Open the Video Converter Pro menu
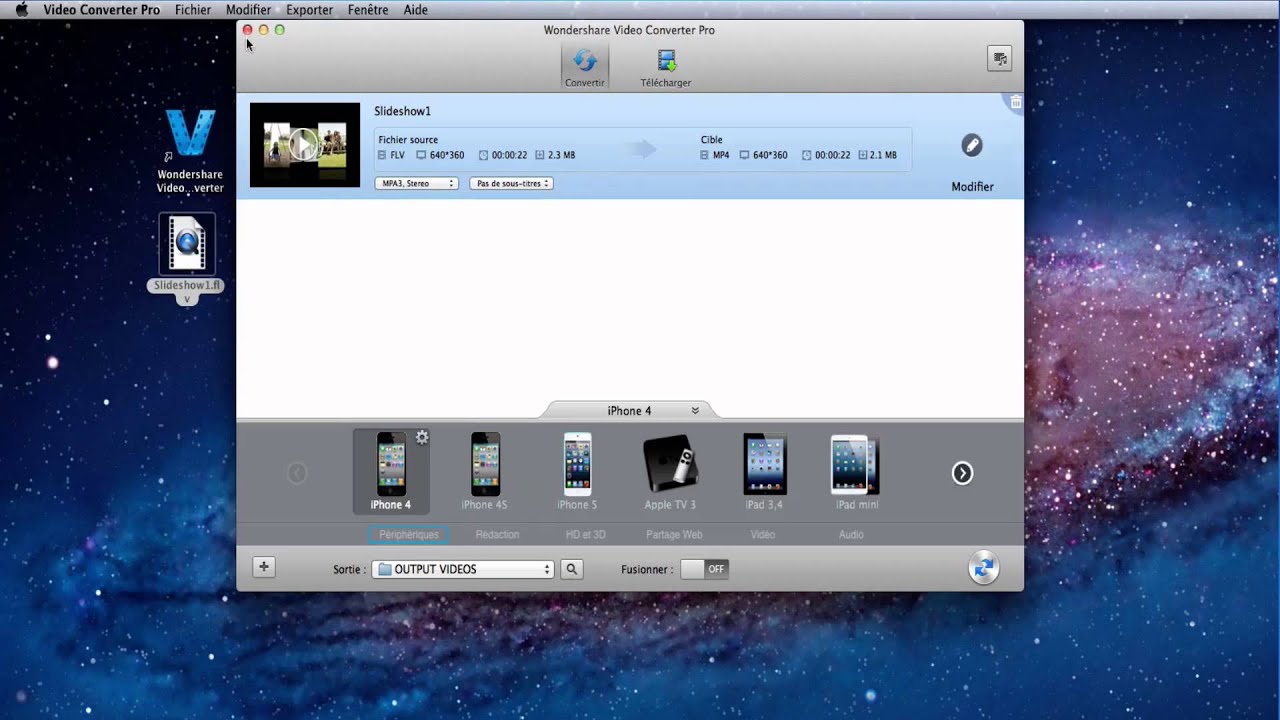Screen dimensions: 1280x720 click(x=101, y=10)
